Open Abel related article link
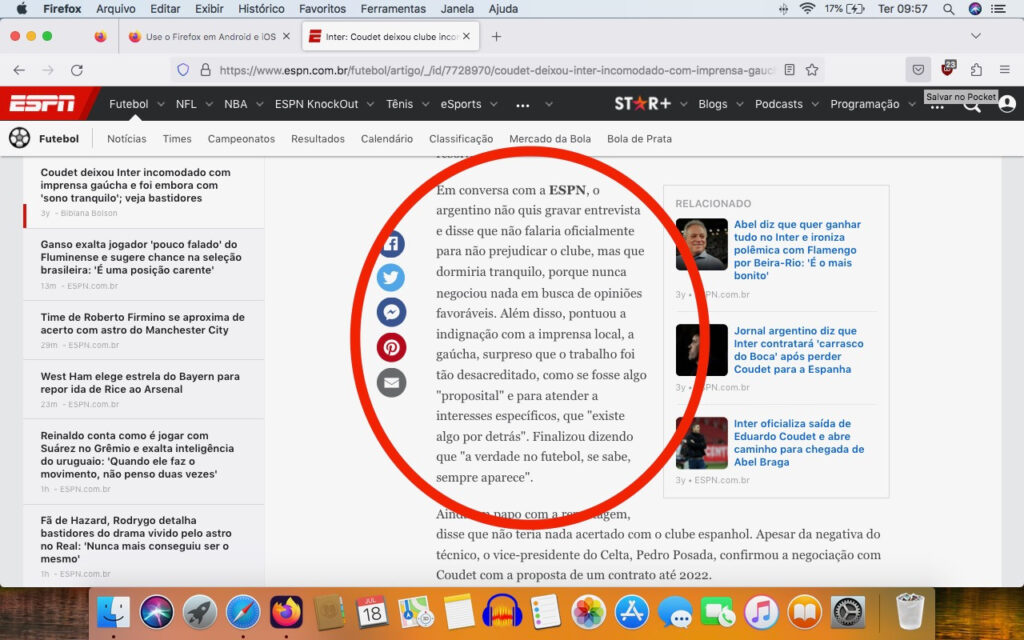This screenshot has width=1024, height=640. pos(797,249)
